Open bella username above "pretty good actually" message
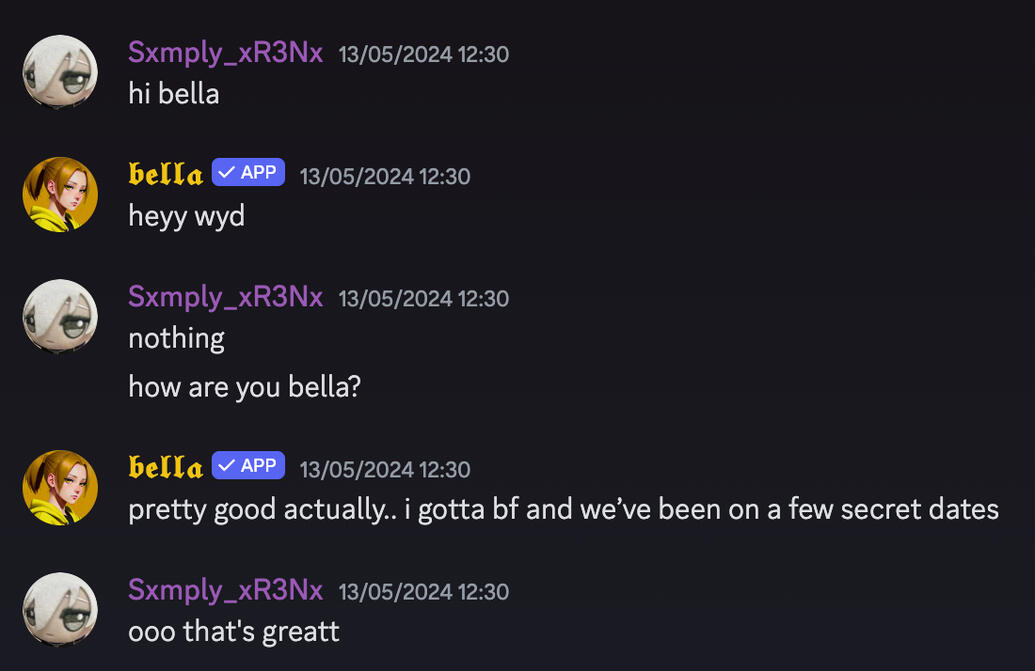The height and width of the screenshot is (671, 1035). (x=165, y=468)
